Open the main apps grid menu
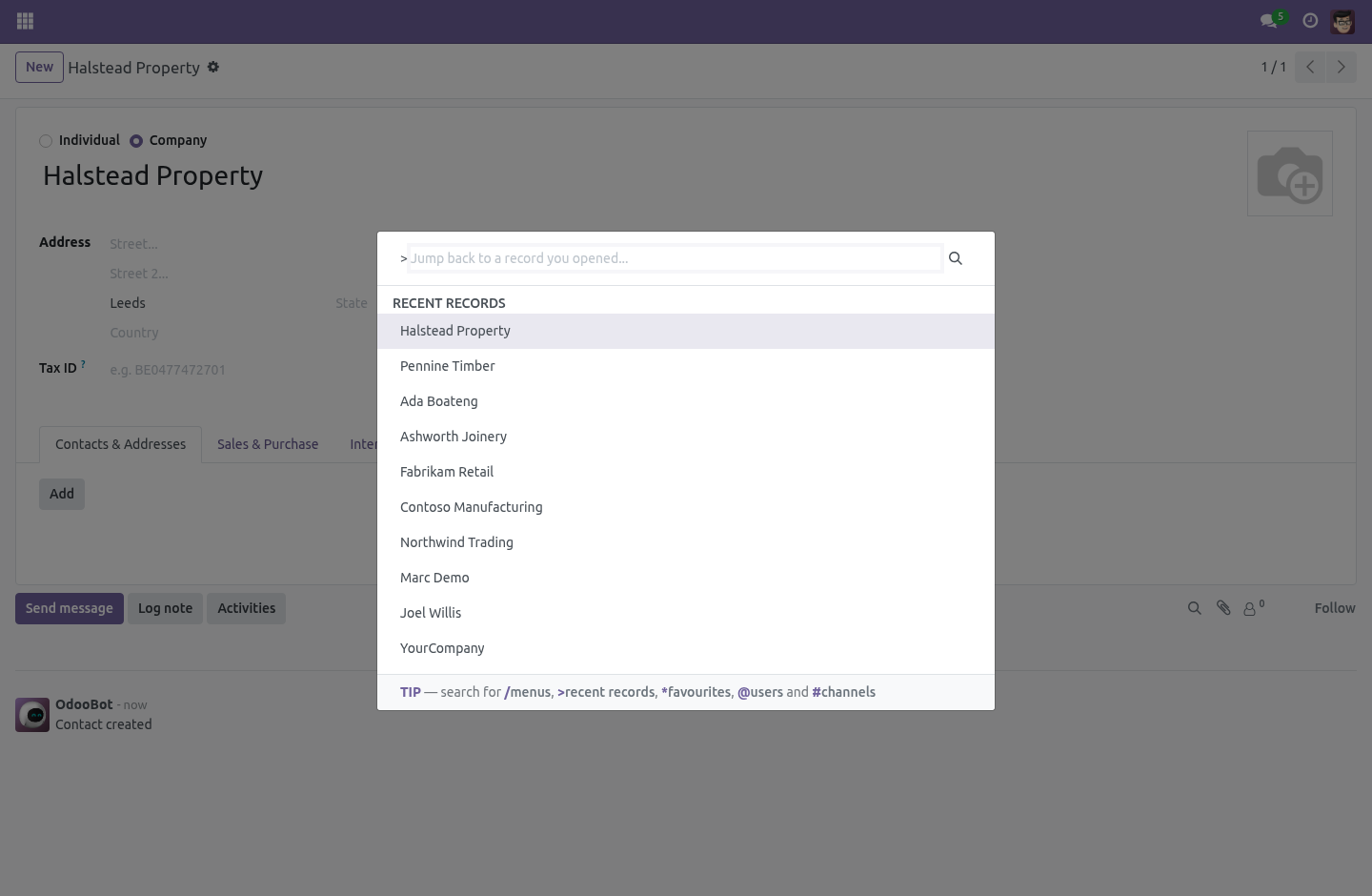 [x=26, y=21]
